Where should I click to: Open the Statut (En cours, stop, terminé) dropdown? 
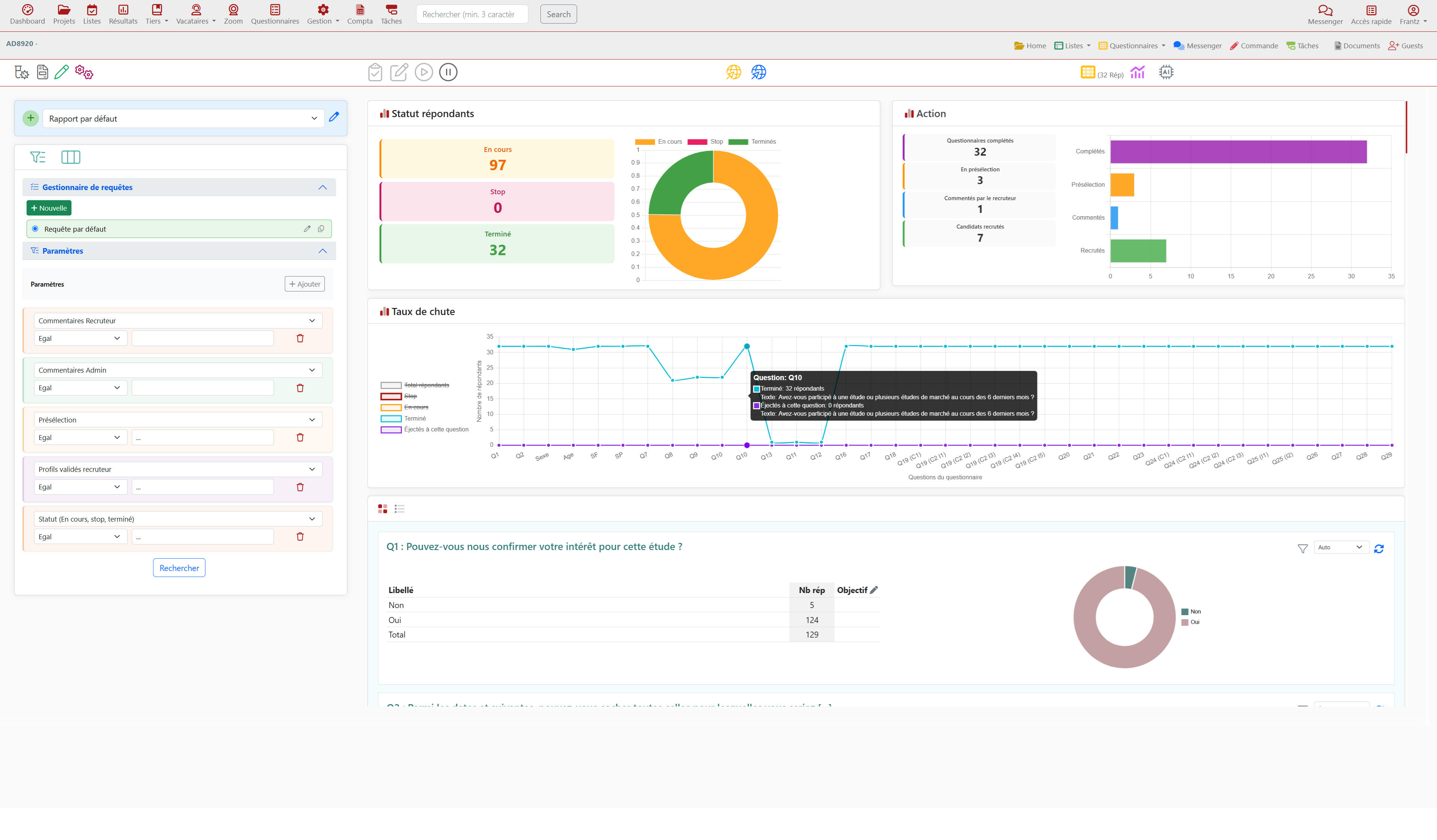coord(178,519)
